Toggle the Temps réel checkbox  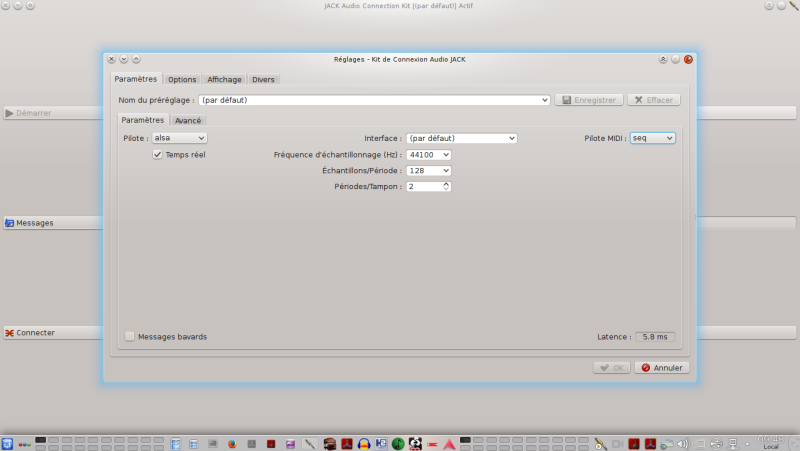157,155
